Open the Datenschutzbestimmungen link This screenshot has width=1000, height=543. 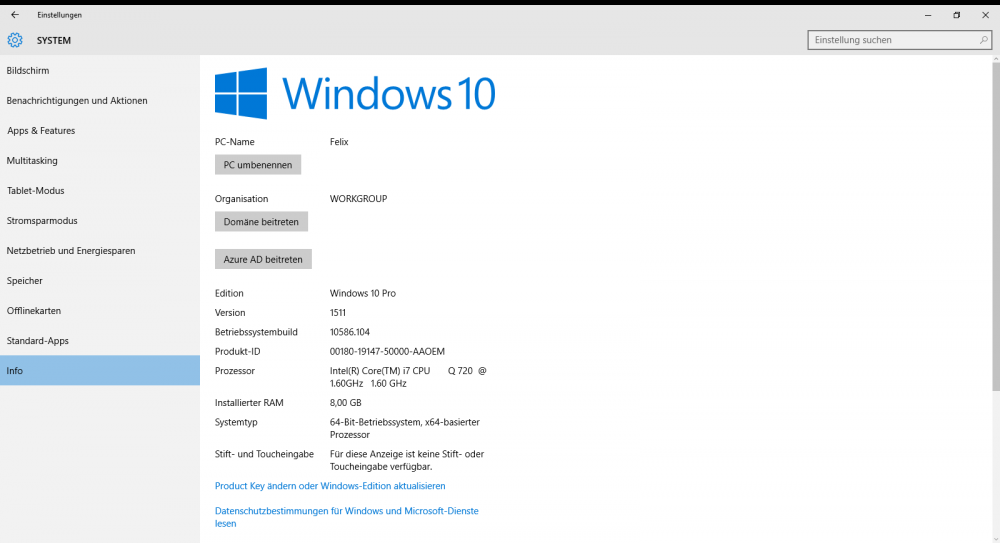point(346,511)
